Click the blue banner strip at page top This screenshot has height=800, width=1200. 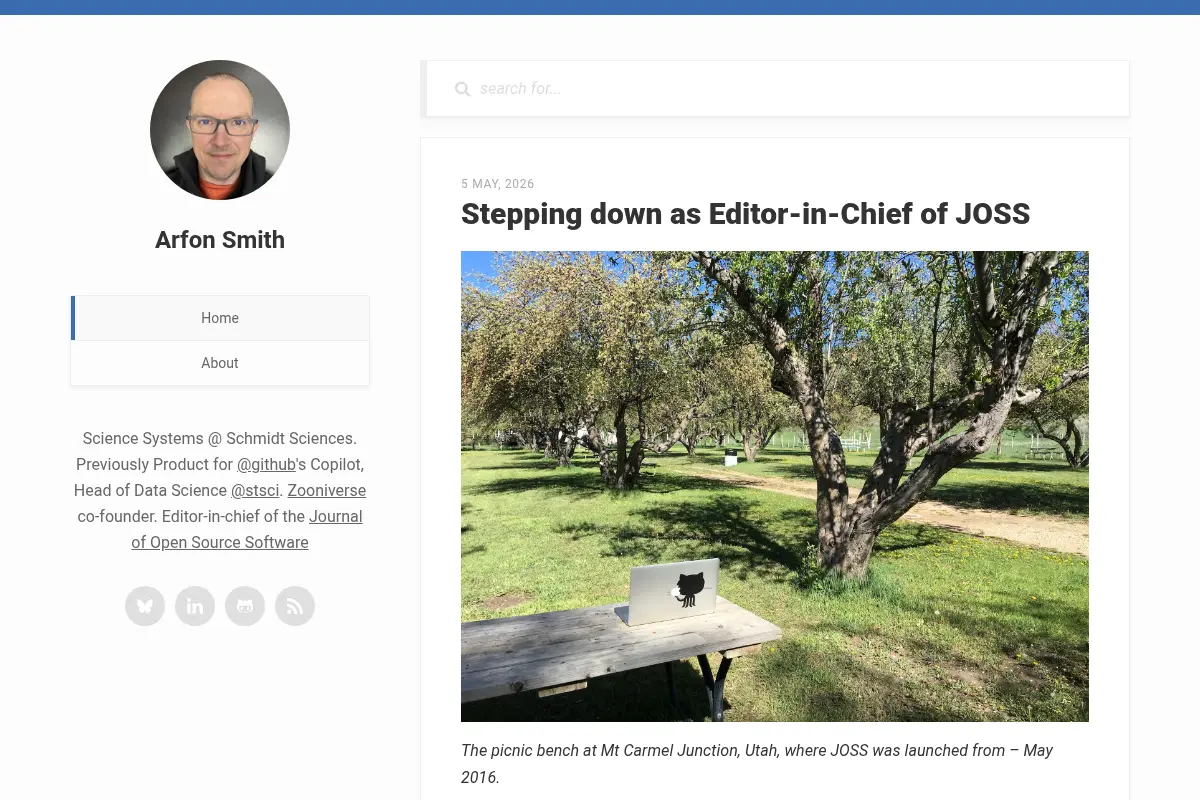pos(600,7)
